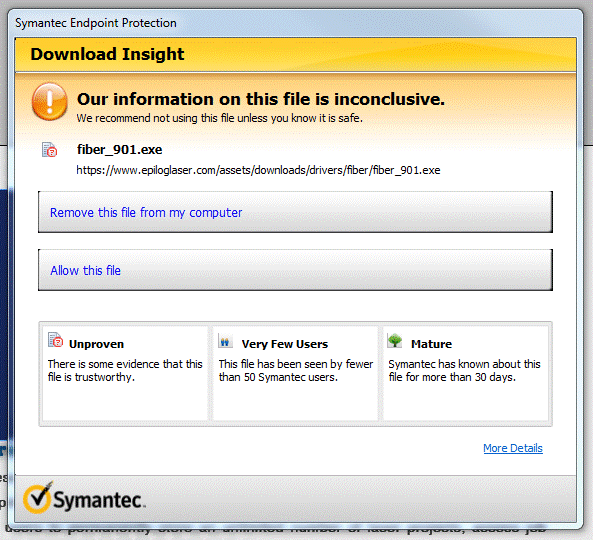Click the Unproven heading text

96,344
